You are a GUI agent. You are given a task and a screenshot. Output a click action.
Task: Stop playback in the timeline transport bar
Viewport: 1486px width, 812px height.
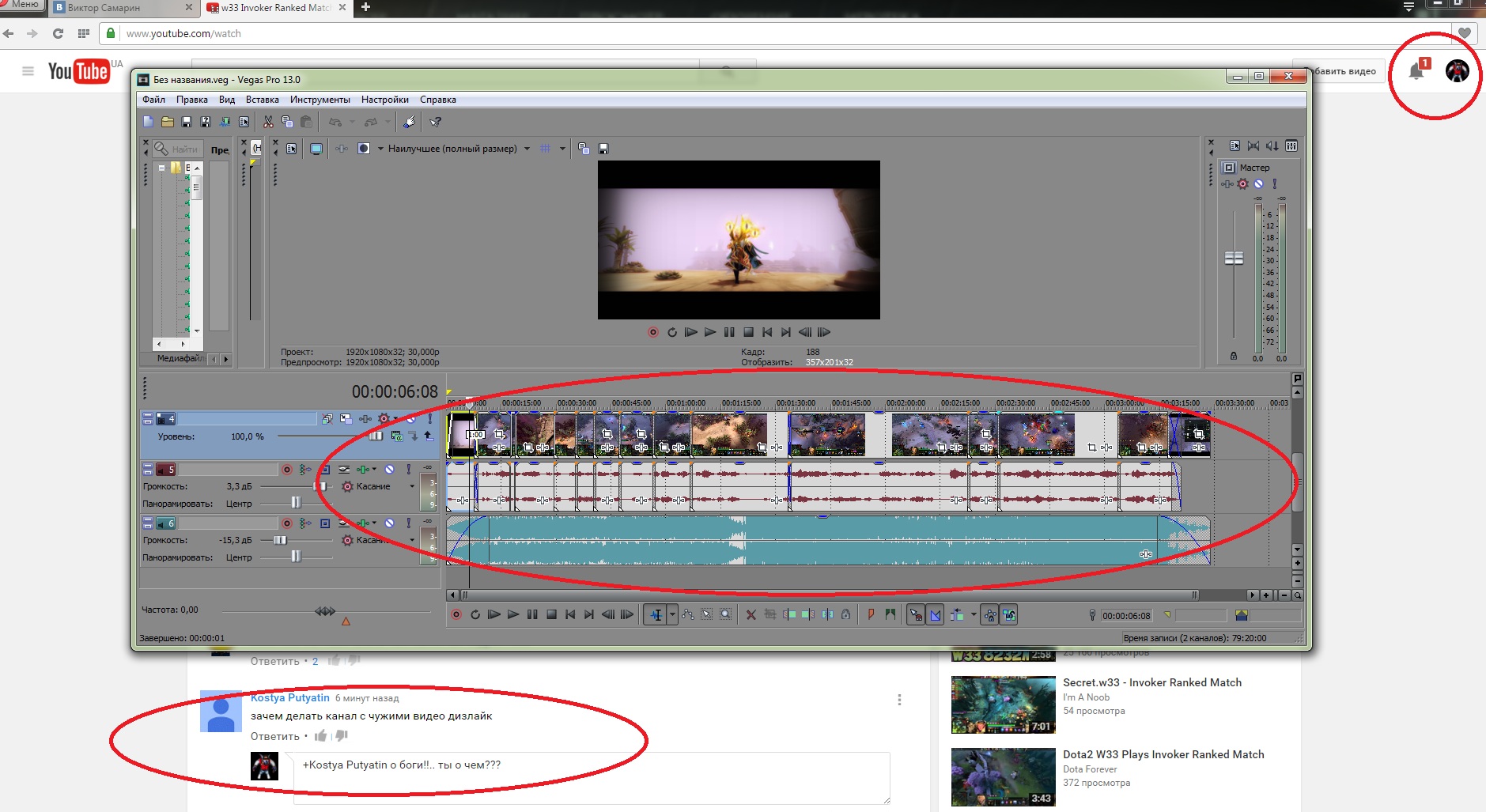pos(551,614)
